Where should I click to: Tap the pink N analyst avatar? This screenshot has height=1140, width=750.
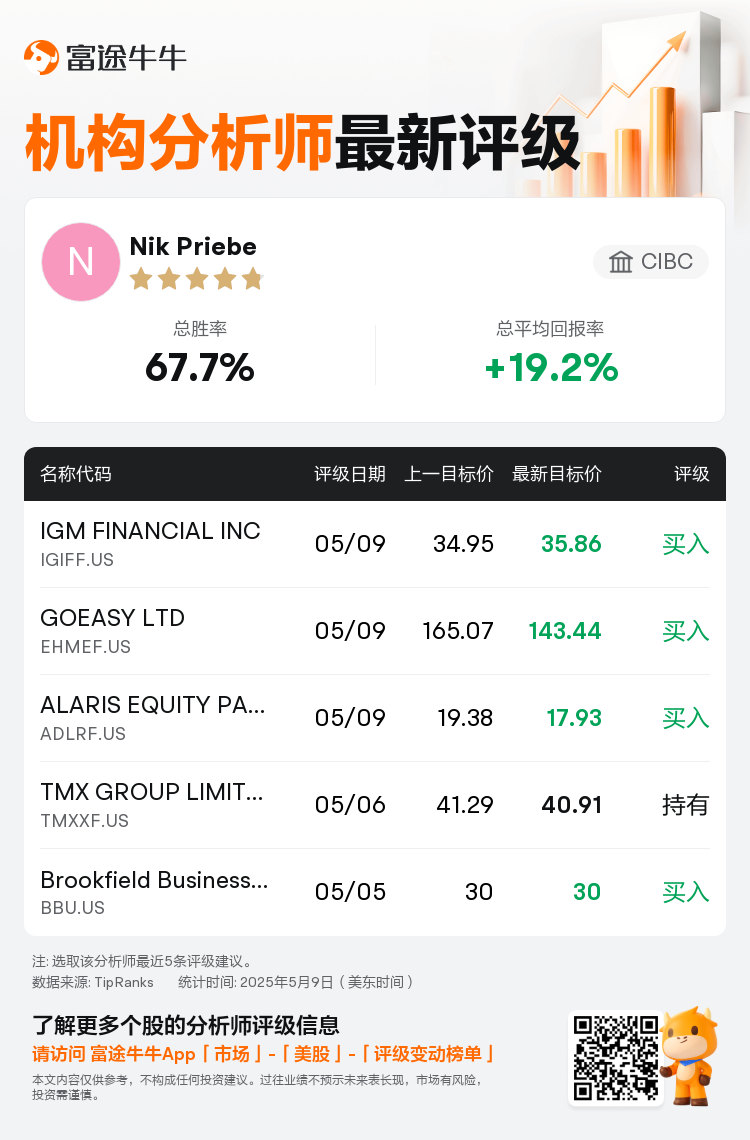point(81,262)
